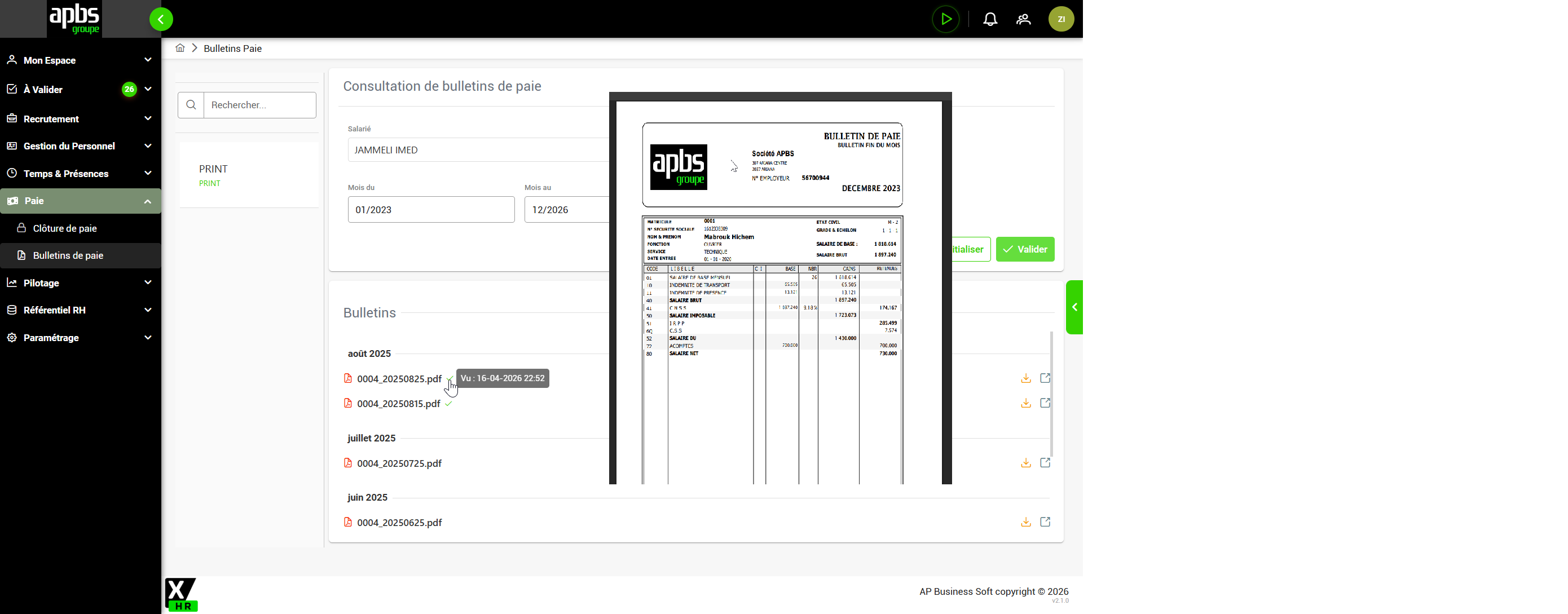The width and height of the screenshot is (1568, 614).
Task: Click AP Business Soft copyright text
Action: click(993, 591)
